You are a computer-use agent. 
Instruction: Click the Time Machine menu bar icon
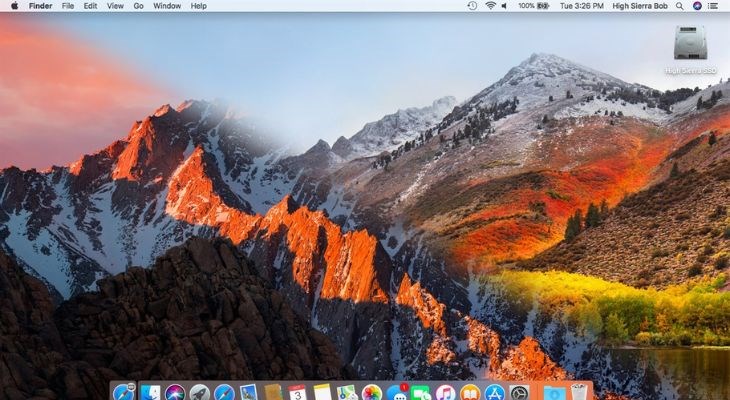472,6
